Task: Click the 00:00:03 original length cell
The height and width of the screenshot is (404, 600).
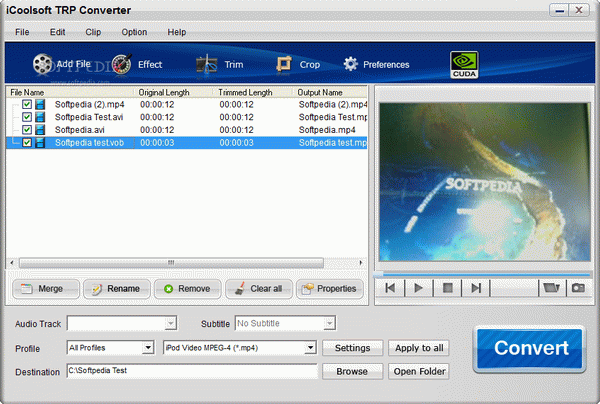Action: click(157, 143)
